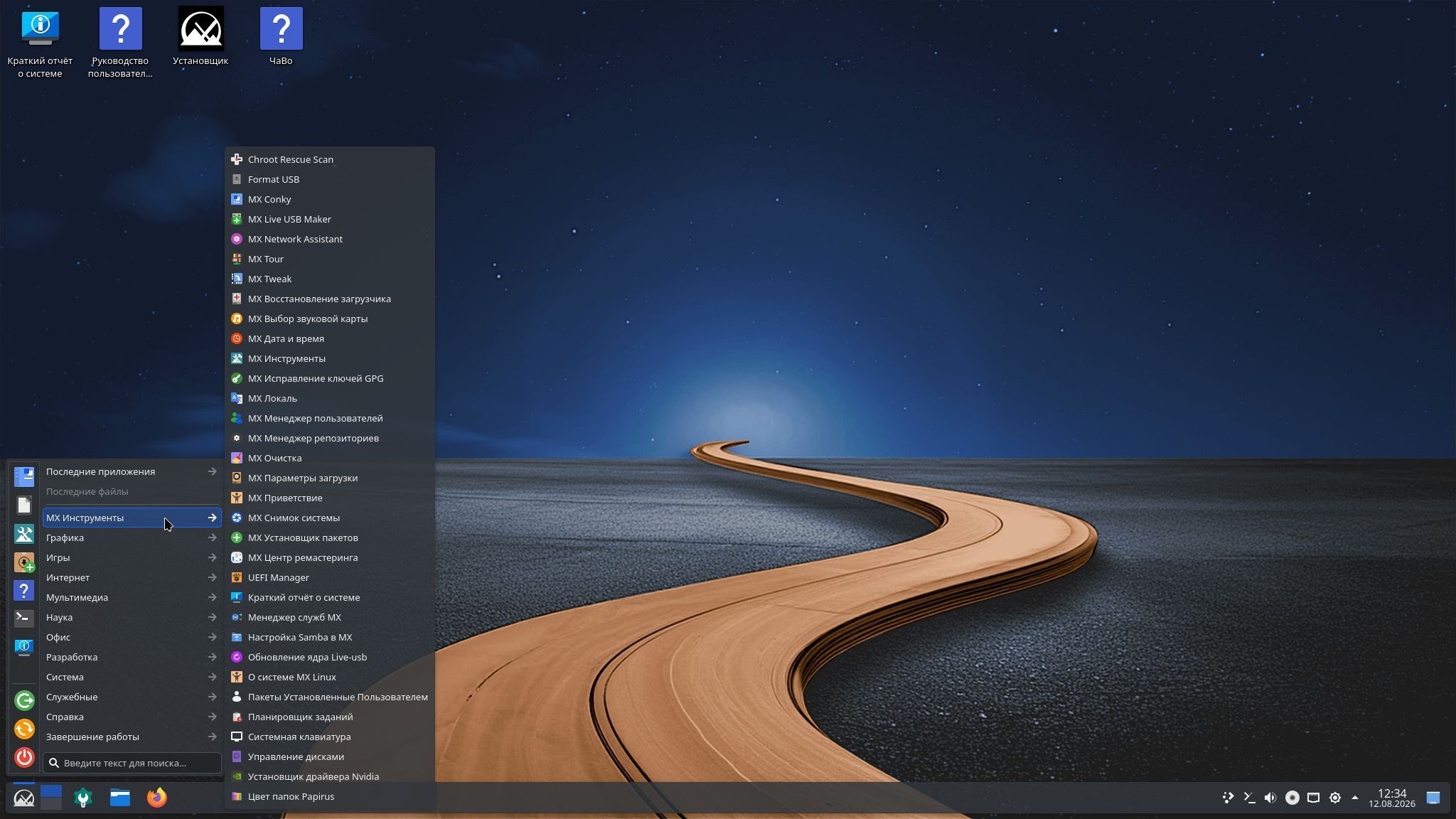Launch 'MX Снимок системы'
This screenshot has height=819, width=1456.
[x=330, y=518]
